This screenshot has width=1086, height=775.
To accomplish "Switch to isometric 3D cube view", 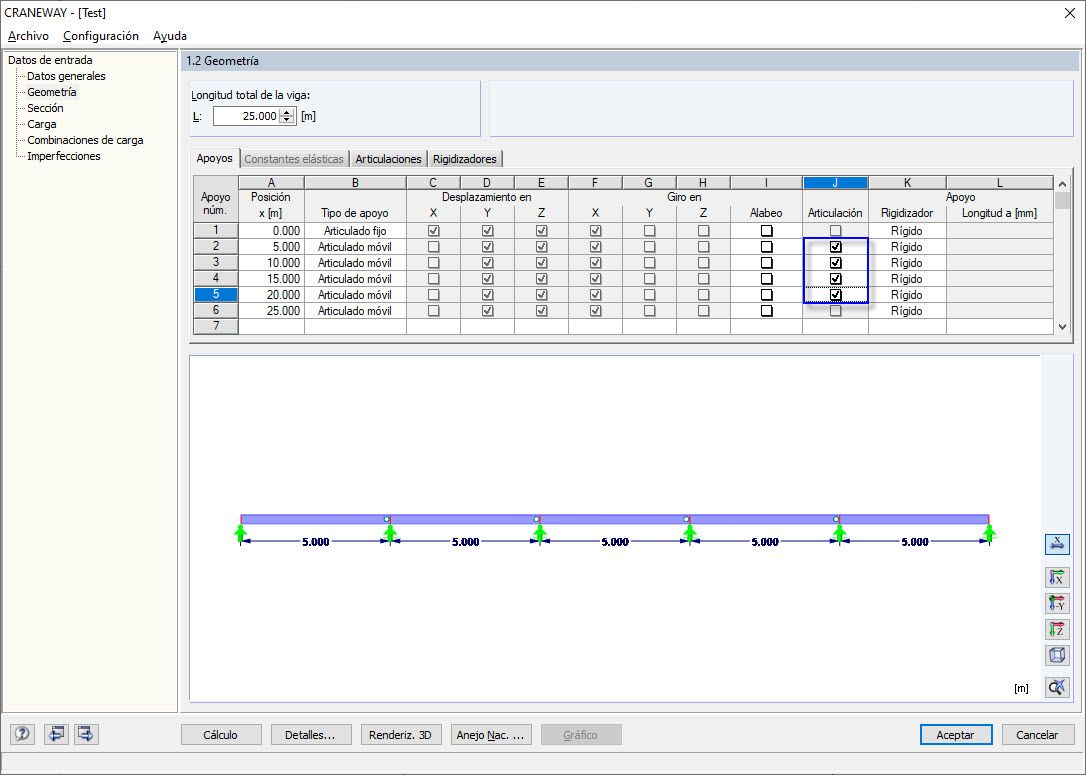I will (1057, 655).
